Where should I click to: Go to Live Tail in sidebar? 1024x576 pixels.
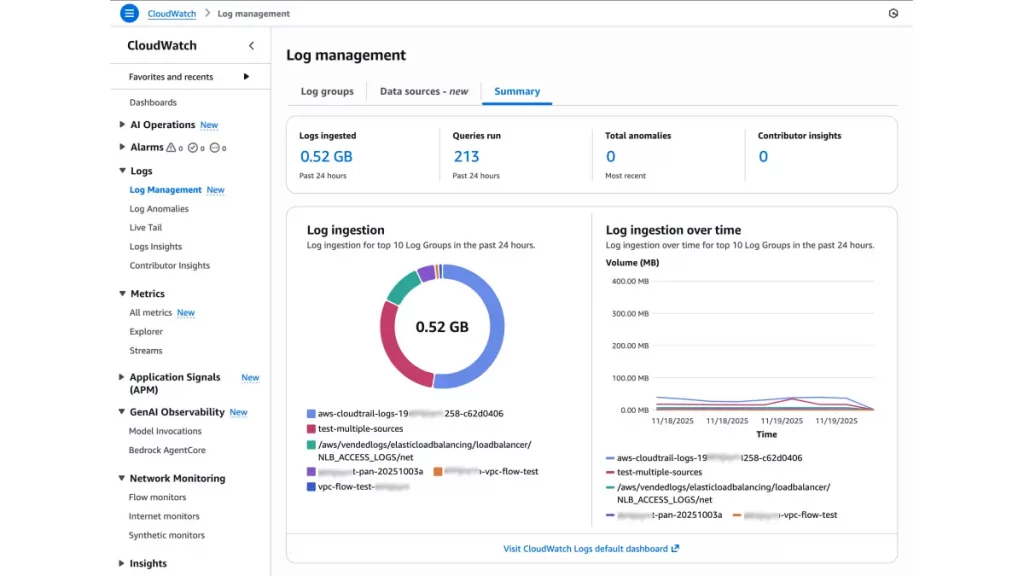[145, 228]
